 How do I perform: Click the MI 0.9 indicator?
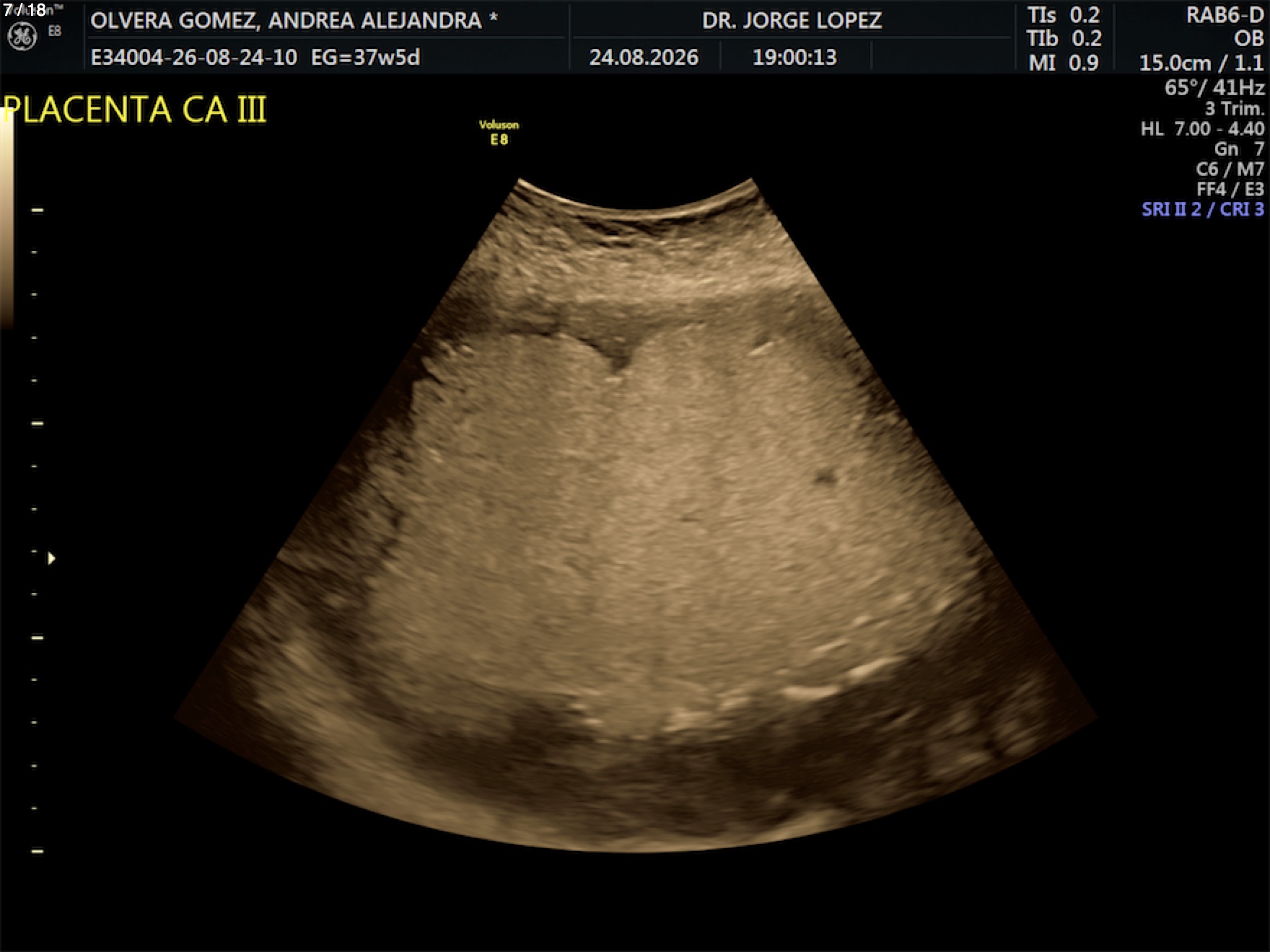coord(1064,63)
